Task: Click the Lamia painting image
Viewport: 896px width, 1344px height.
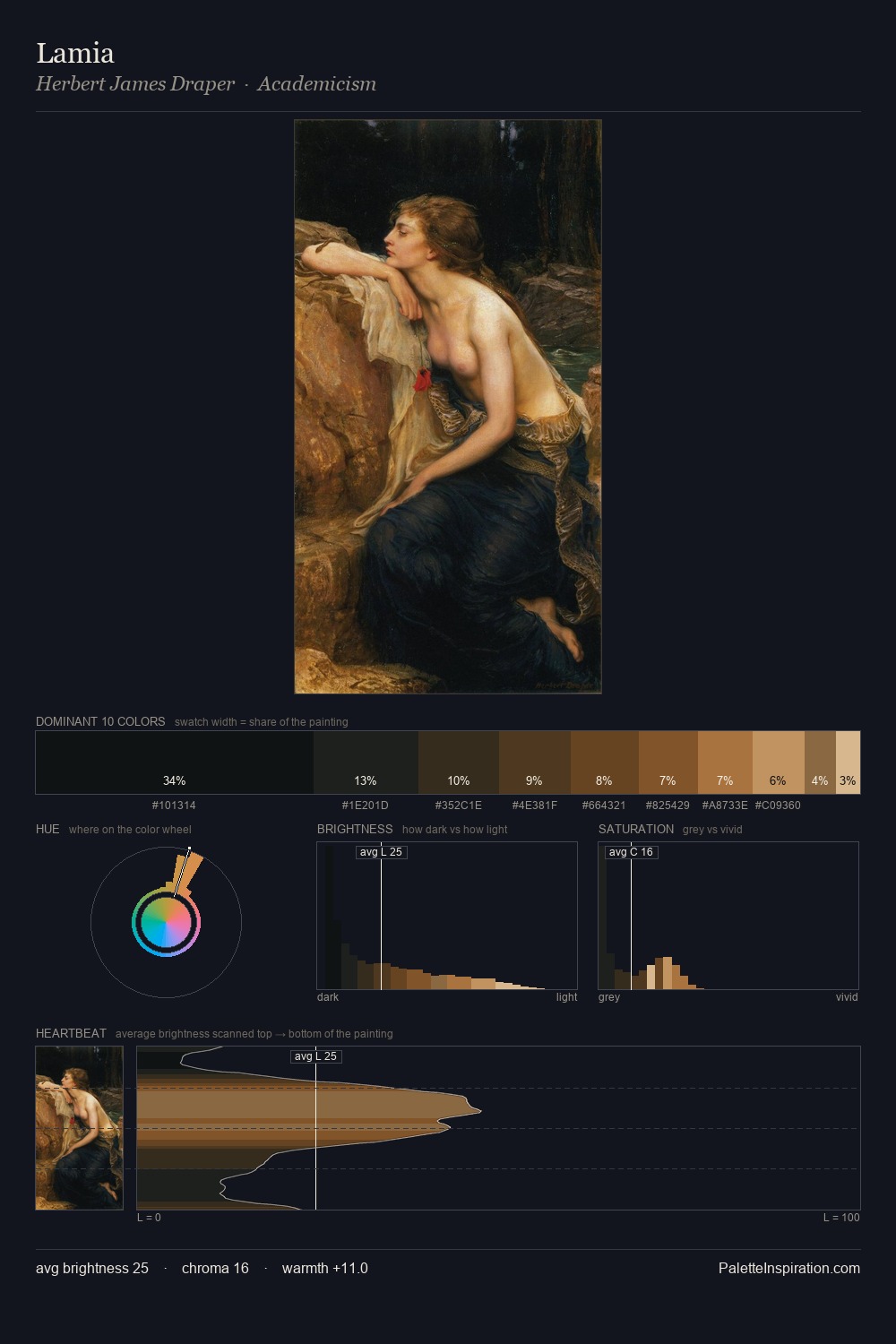Action: (448, 407)
